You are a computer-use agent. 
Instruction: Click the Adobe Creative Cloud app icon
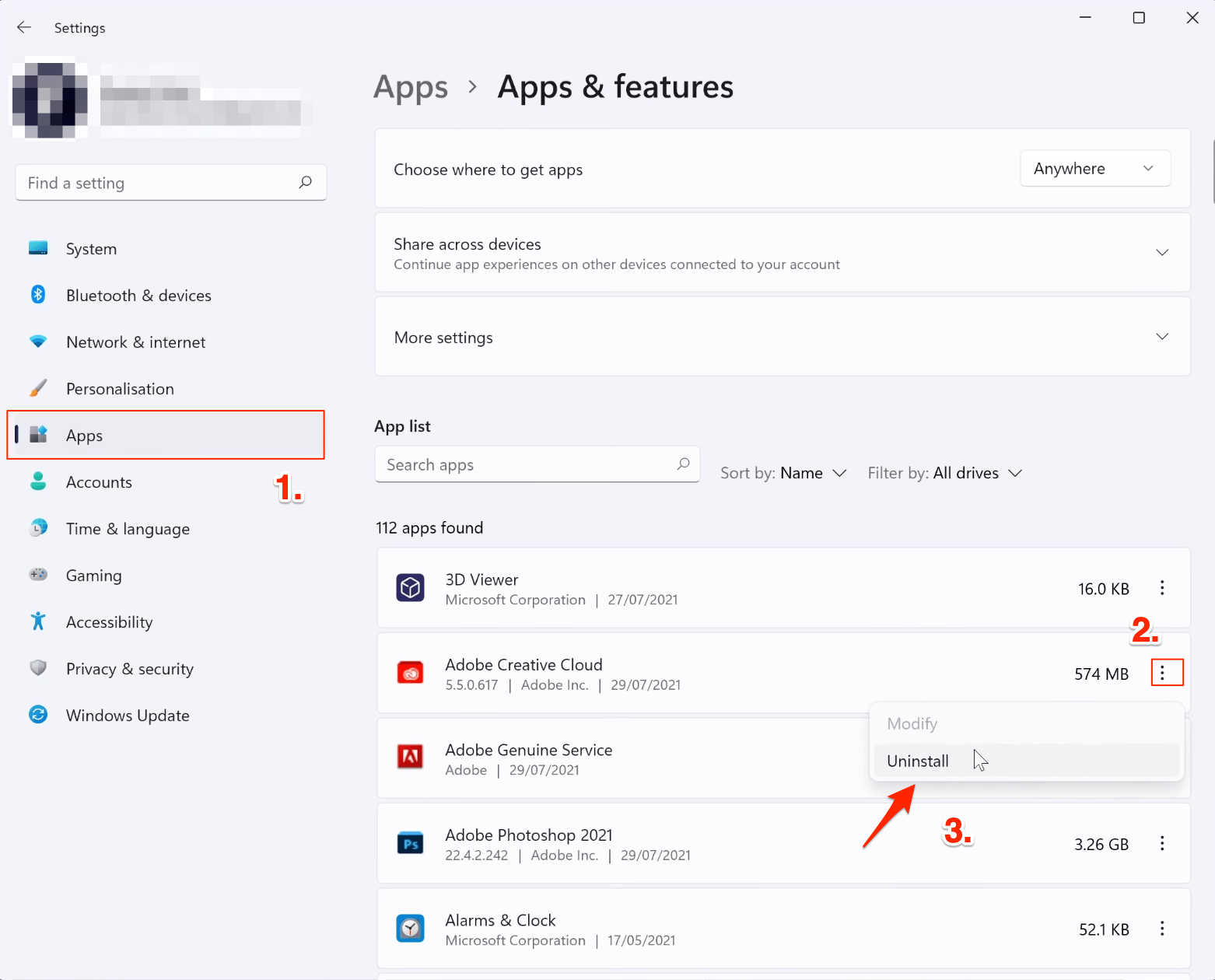(x=410, y=673)
